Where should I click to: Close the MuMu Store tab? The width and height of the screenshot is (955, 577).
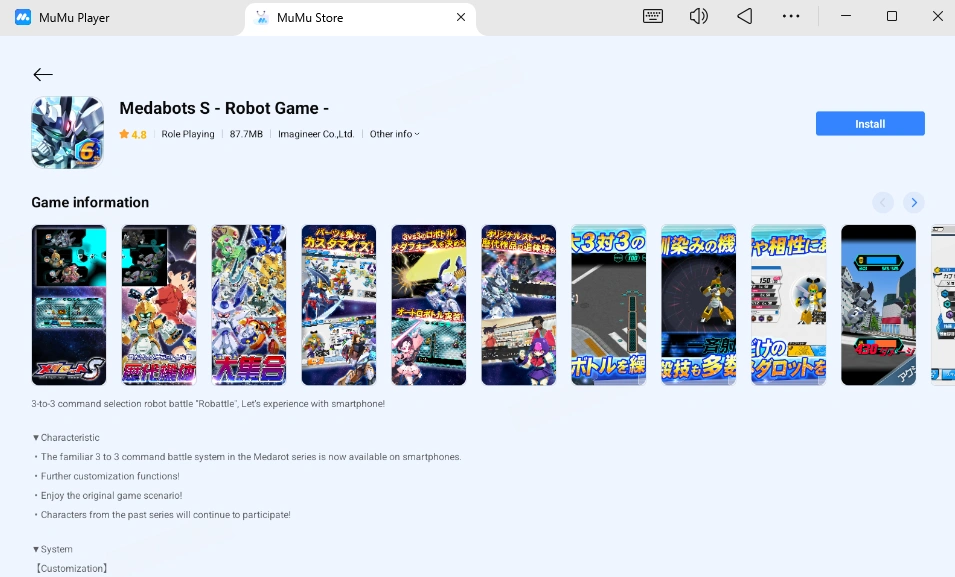(x=461, y=17)
